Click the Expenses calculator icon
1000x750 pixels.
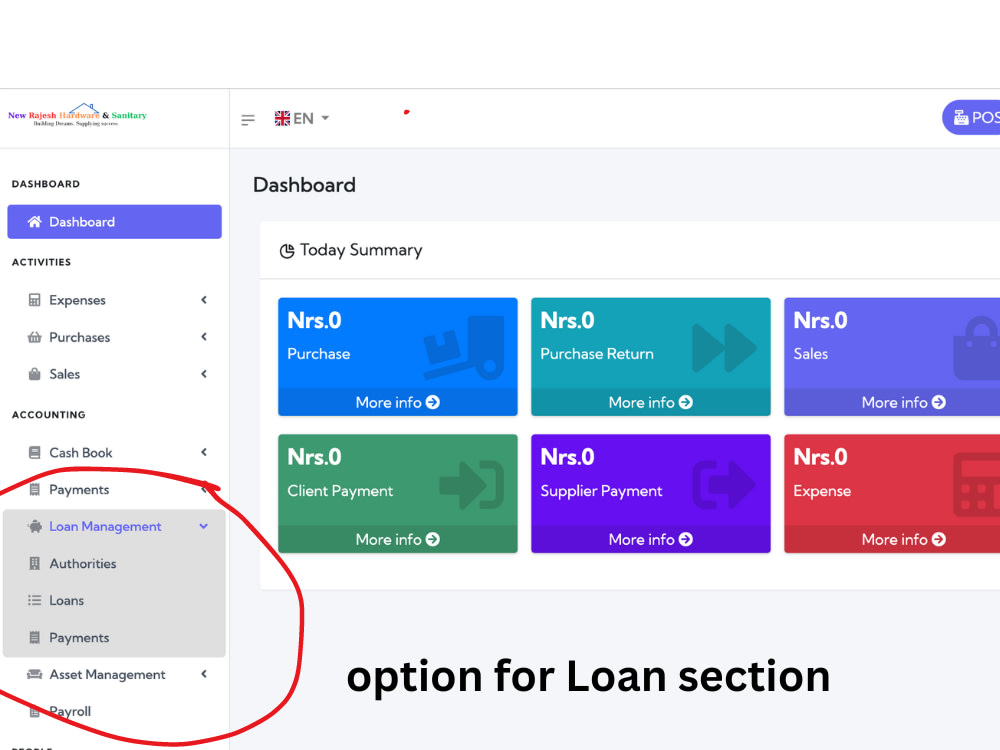pos(34,300)
